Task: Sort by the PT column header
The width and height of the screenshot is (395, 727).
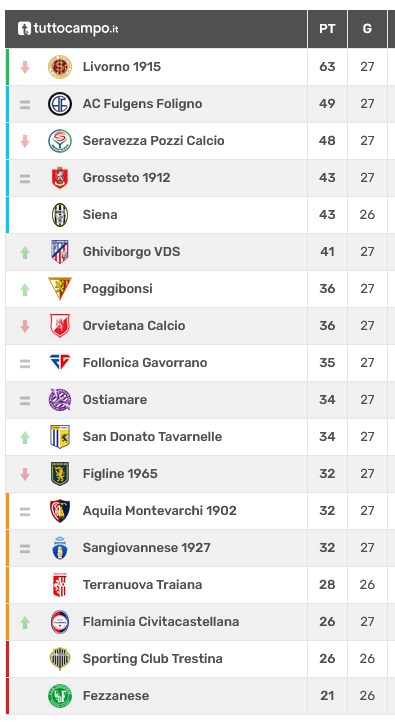Action: (x=327, y=29)
